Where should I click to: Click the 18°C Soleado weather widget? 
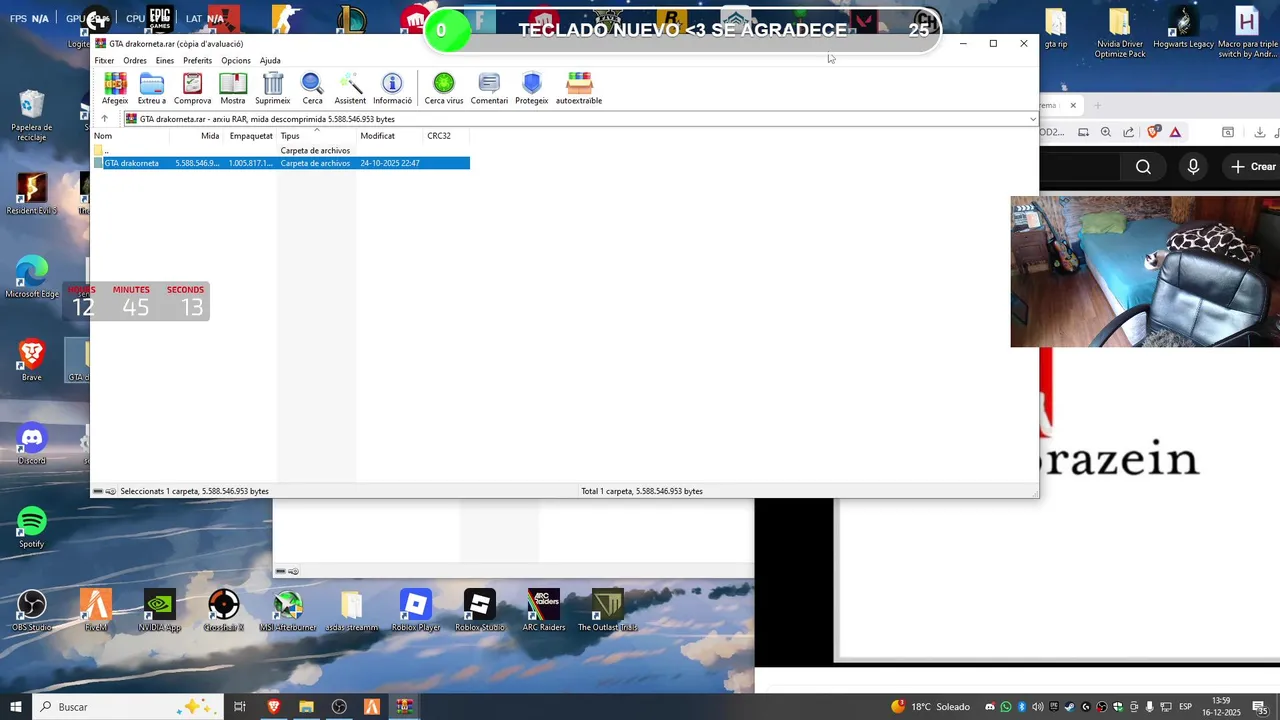pyautogui.click(x=931, y=707)
